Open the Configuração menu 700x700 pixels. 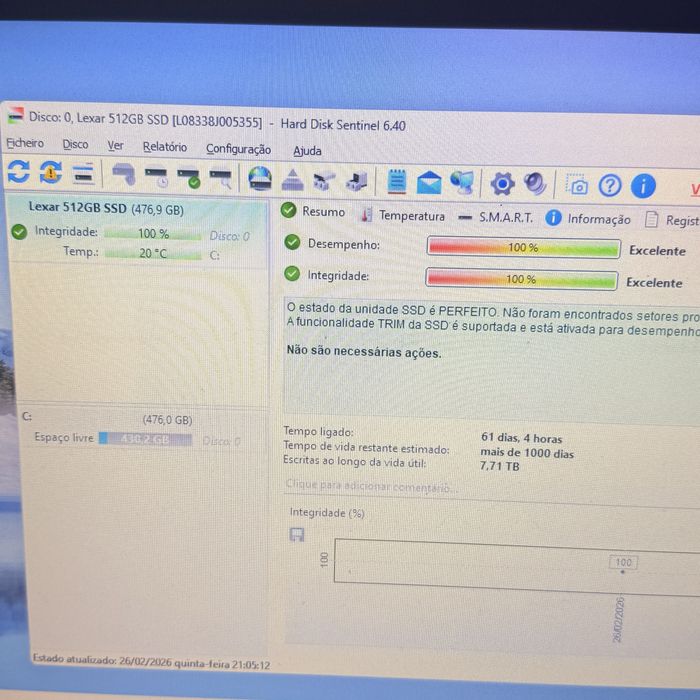click(238, 149)
